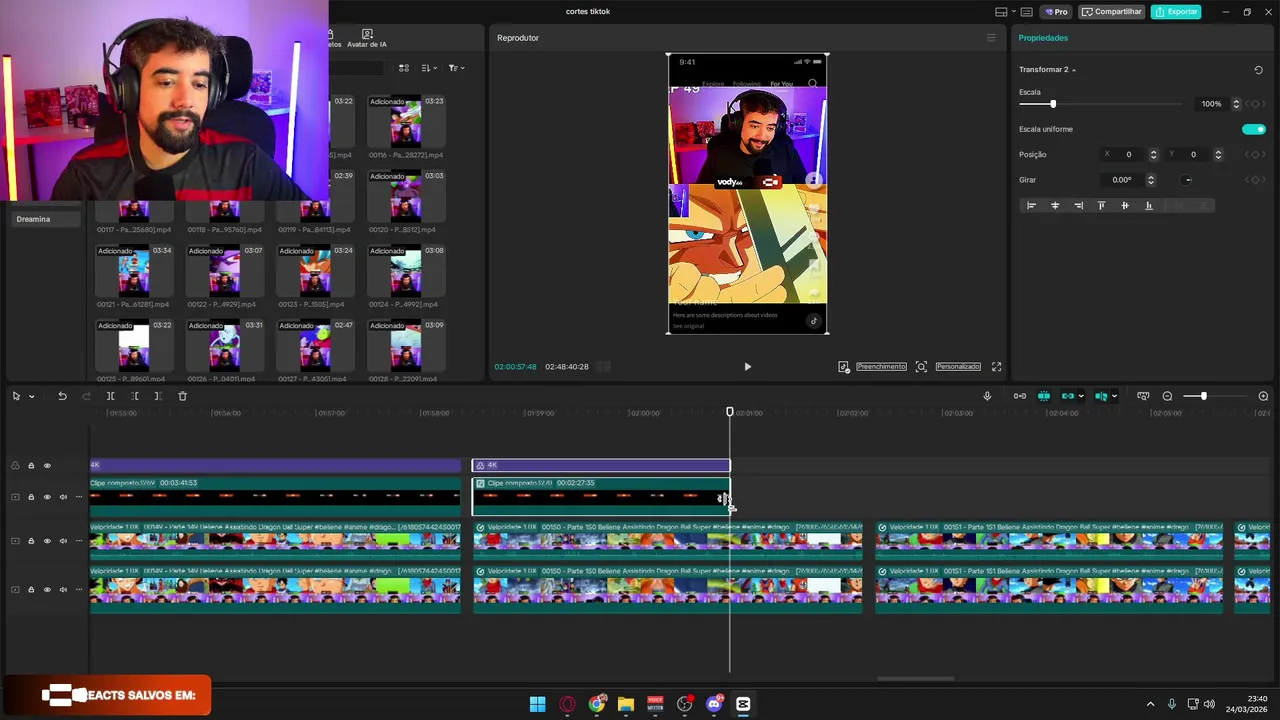
Task: Open the fit-to-timeline icon beside zoom-out
Action: [1143, 396]
